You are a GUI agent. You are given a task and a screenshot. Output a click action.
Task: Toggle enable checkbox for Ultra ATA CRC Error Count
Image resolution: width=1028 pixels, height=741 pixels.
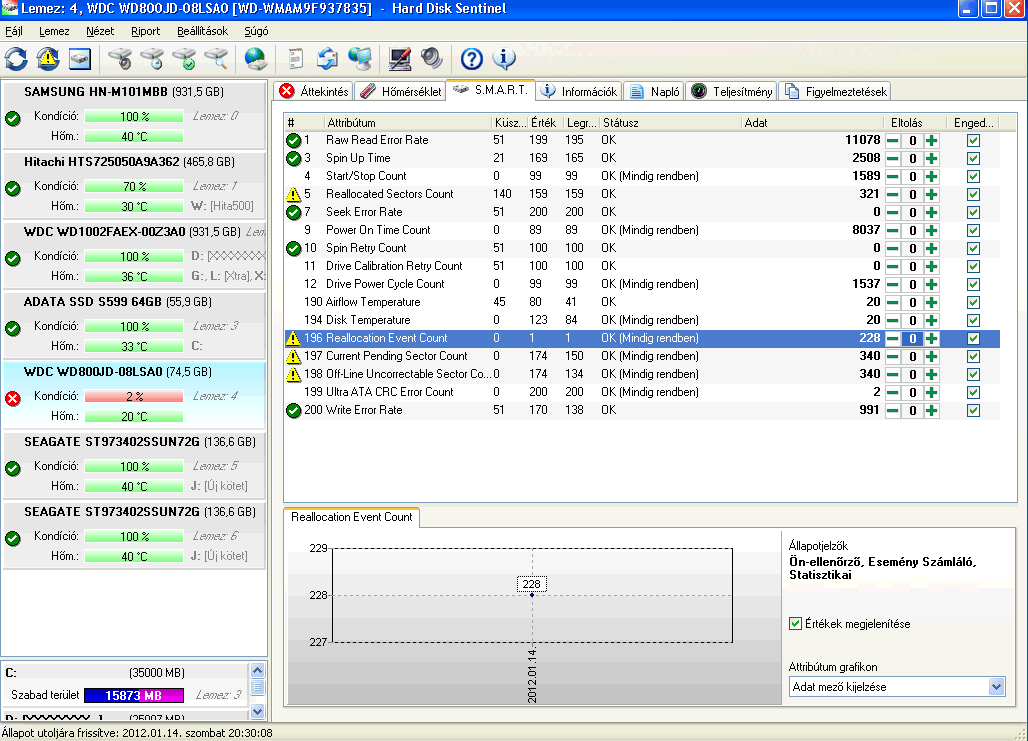tap(973, 393)
